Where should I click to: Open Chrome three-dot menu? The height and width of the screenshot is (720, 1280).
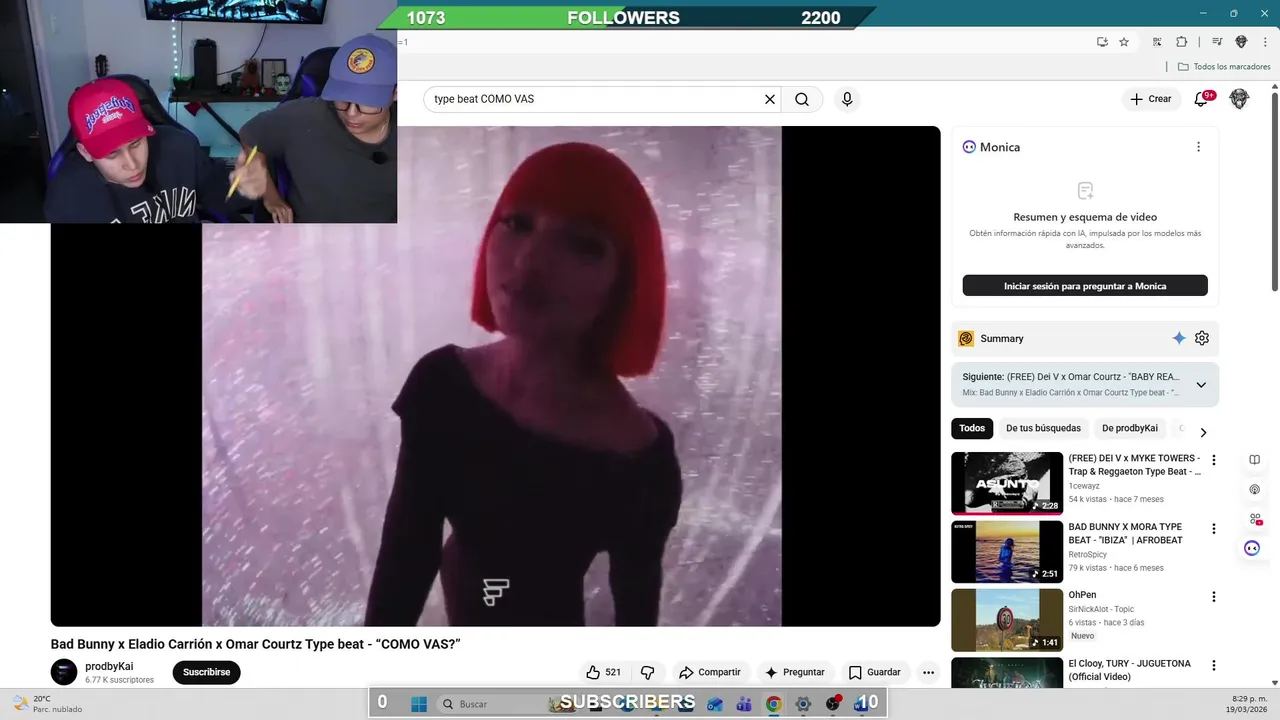[x=1264, y=42]
